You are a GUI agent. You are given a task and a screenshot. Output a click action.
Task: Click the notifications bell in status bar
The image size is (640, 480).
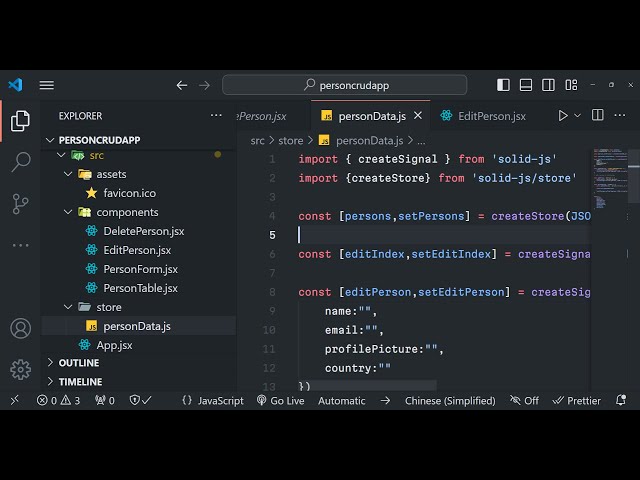[x=623, y=400]
